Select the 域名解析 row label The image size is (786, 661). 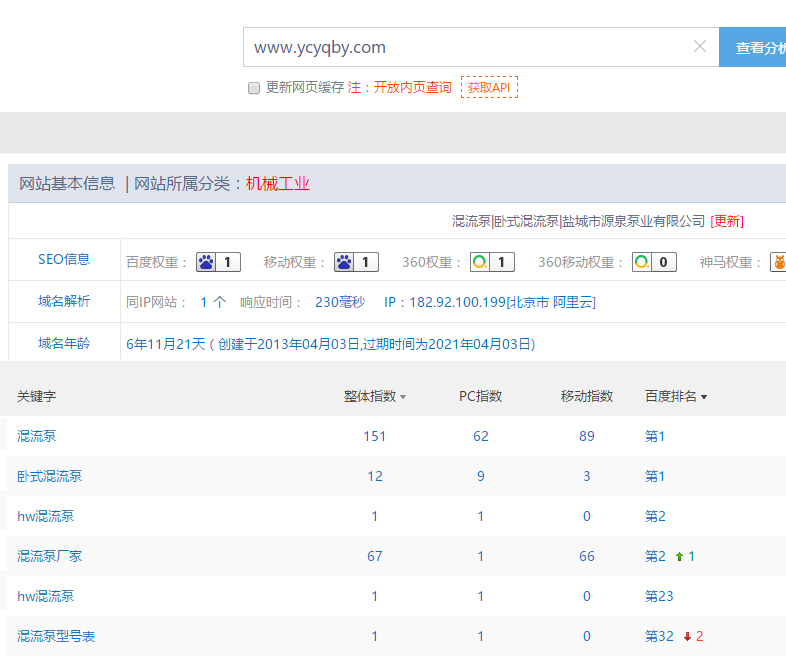pyautogui.click(x=64, y=301)
